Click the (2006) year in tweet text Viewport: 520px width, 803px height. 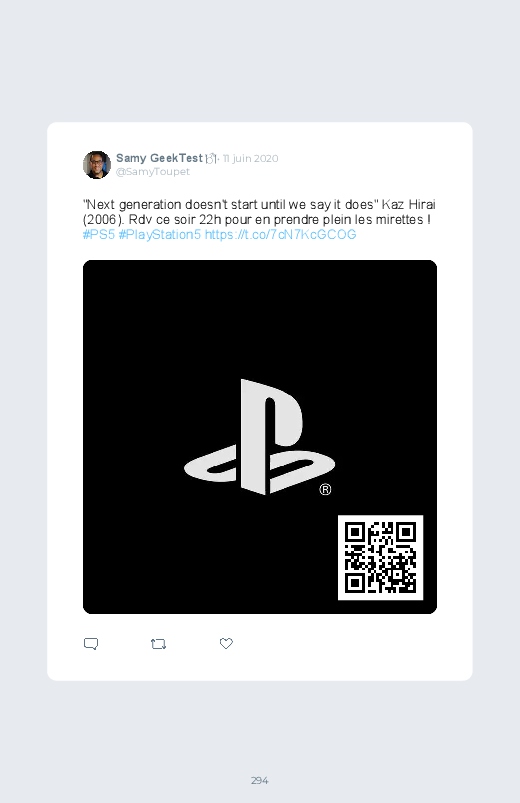pyautogui.click(x=102, y=220)
